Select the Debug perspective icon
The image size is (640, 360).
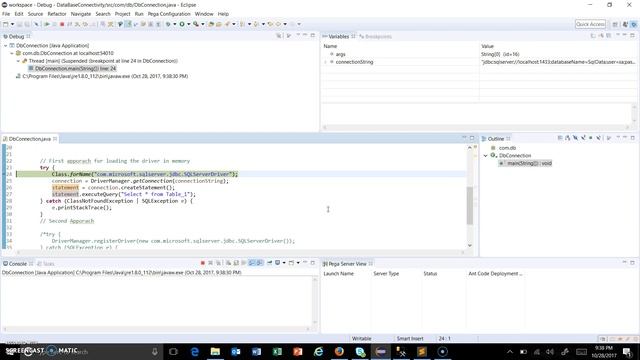click(x=634, y=24)
